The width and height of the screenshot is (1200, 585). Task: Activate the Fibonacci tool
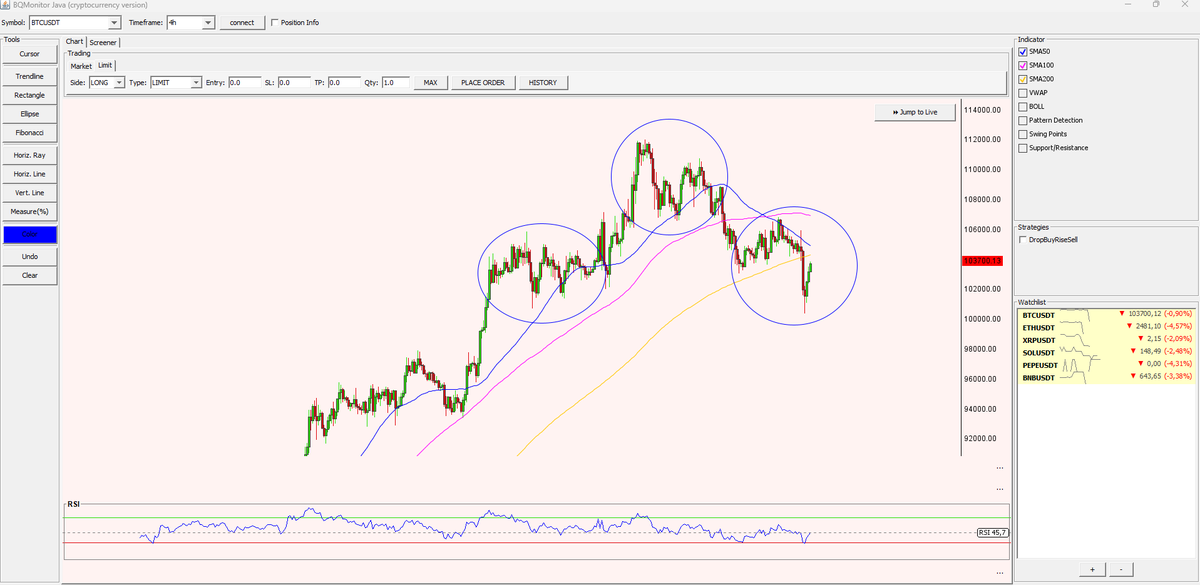tap(29, 133)
